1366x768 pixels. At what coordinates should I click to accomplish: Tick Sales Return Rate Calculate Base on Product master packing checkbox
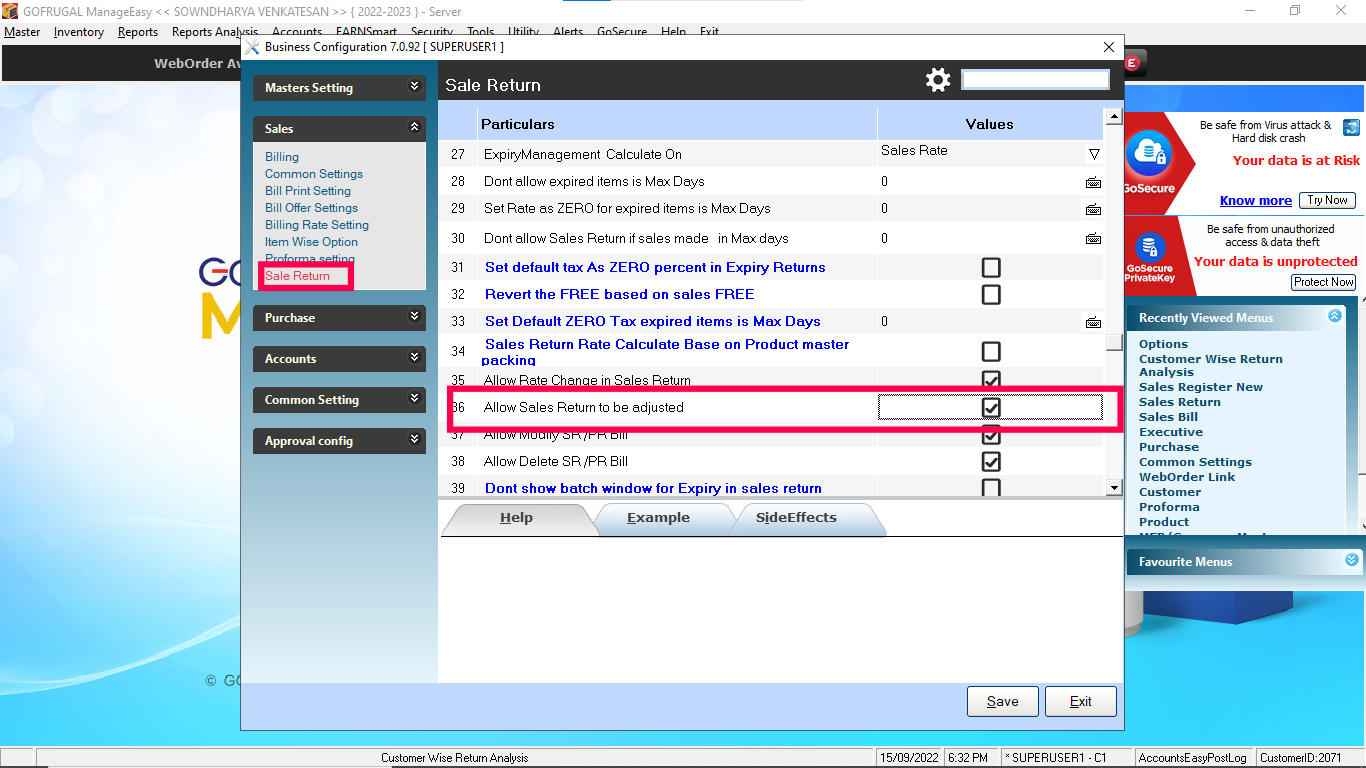click(x=991, y=351)
